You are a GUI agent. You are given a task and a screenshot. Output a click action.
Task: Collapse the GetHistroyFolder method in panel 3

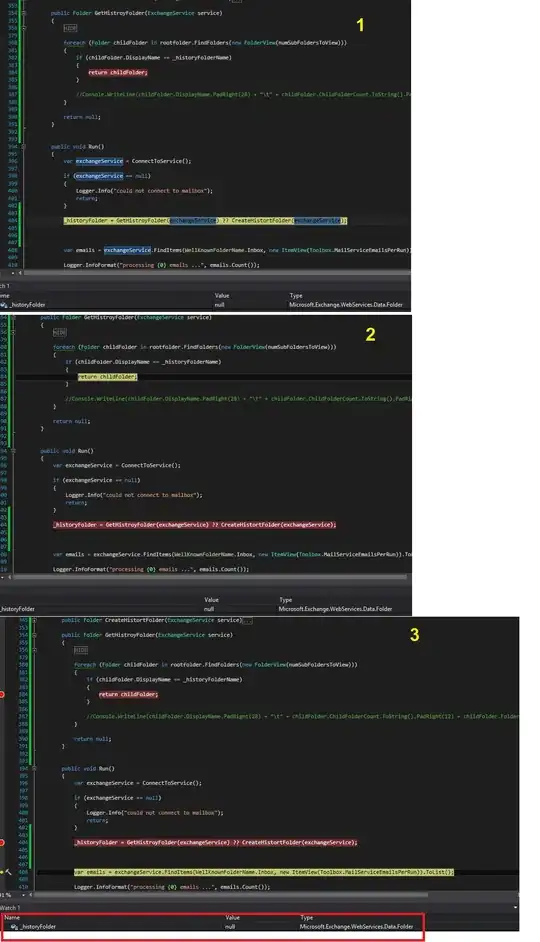34,635
